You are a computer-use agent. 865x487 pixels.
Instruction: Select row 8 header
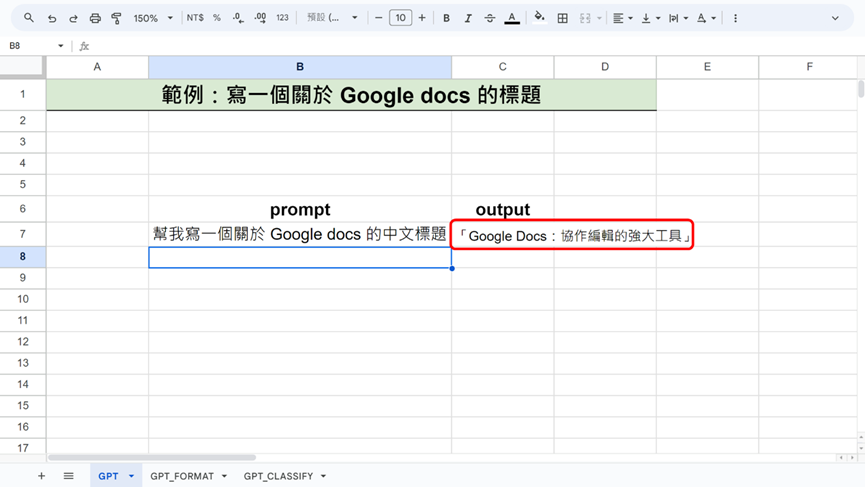tap(23, 256)
